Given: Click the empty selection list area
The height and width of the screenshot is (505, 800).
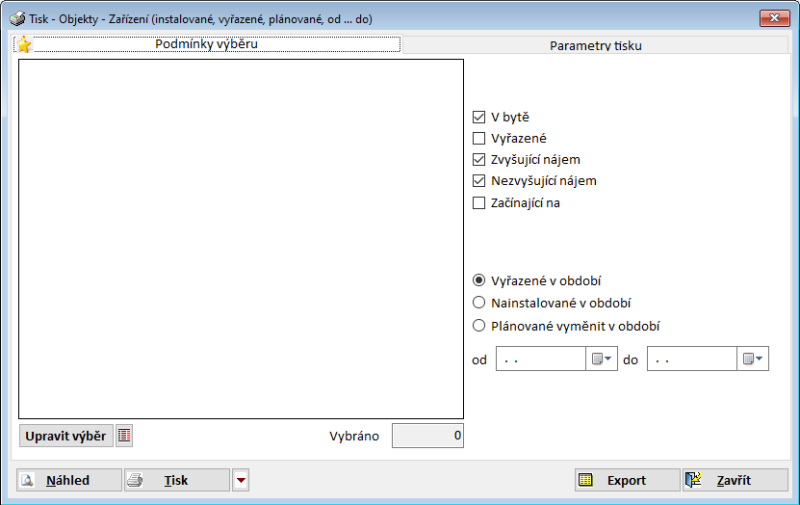Looking at the screenshot, I should point(241,239).
